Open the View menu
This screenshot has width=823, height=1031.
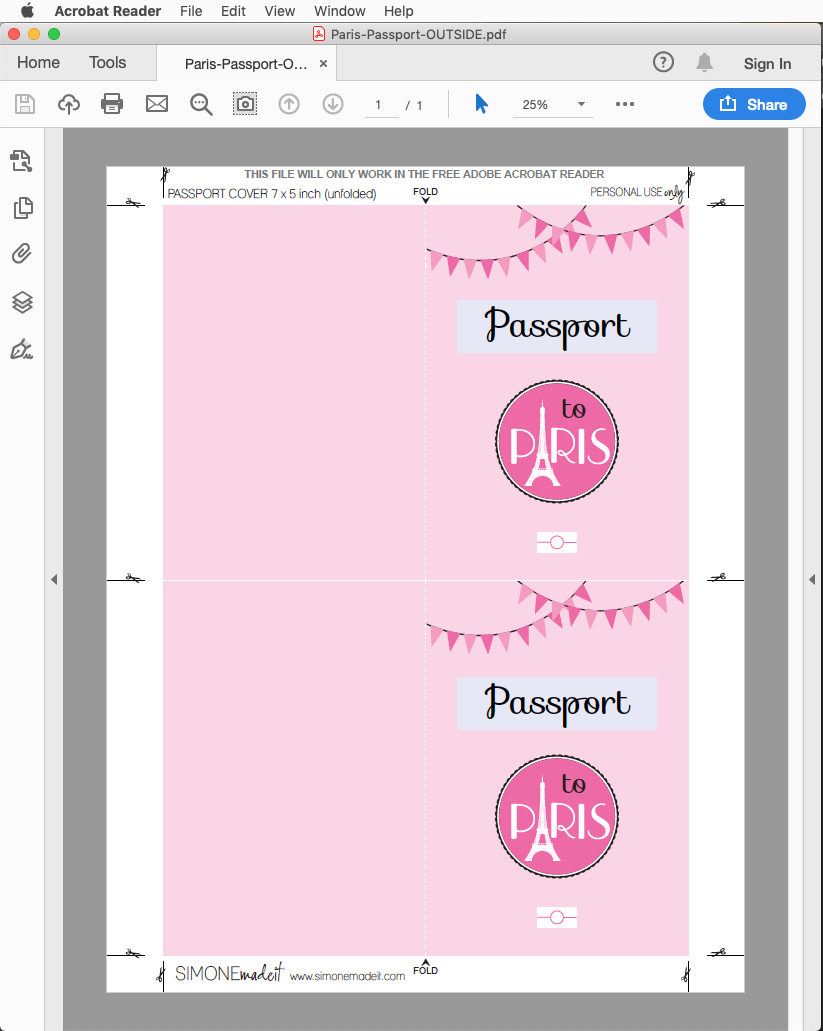tap(279, 11)
